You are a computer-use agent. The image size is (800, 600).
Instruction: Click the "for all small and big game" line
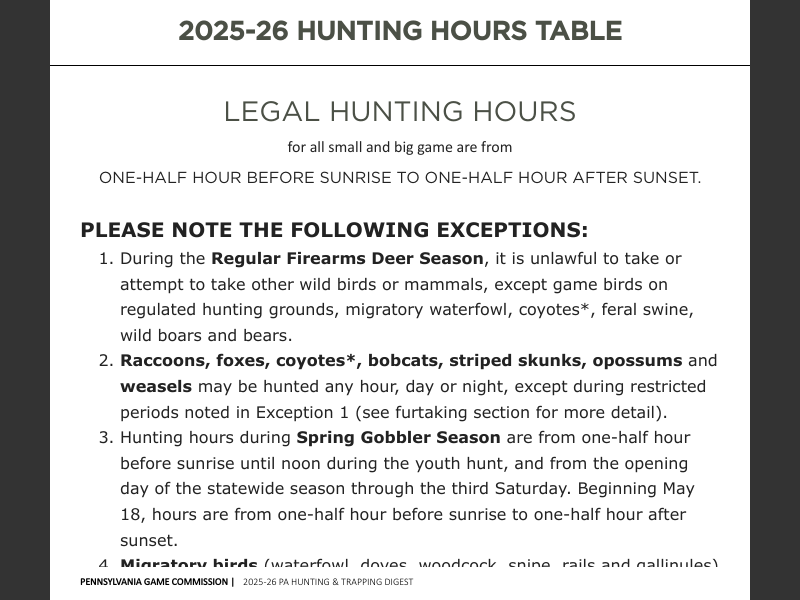pos(400,147)
